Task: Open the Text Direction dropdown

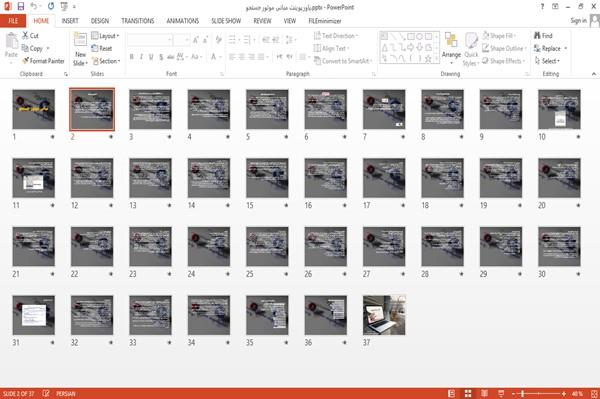Action: (x=336, y=36)
